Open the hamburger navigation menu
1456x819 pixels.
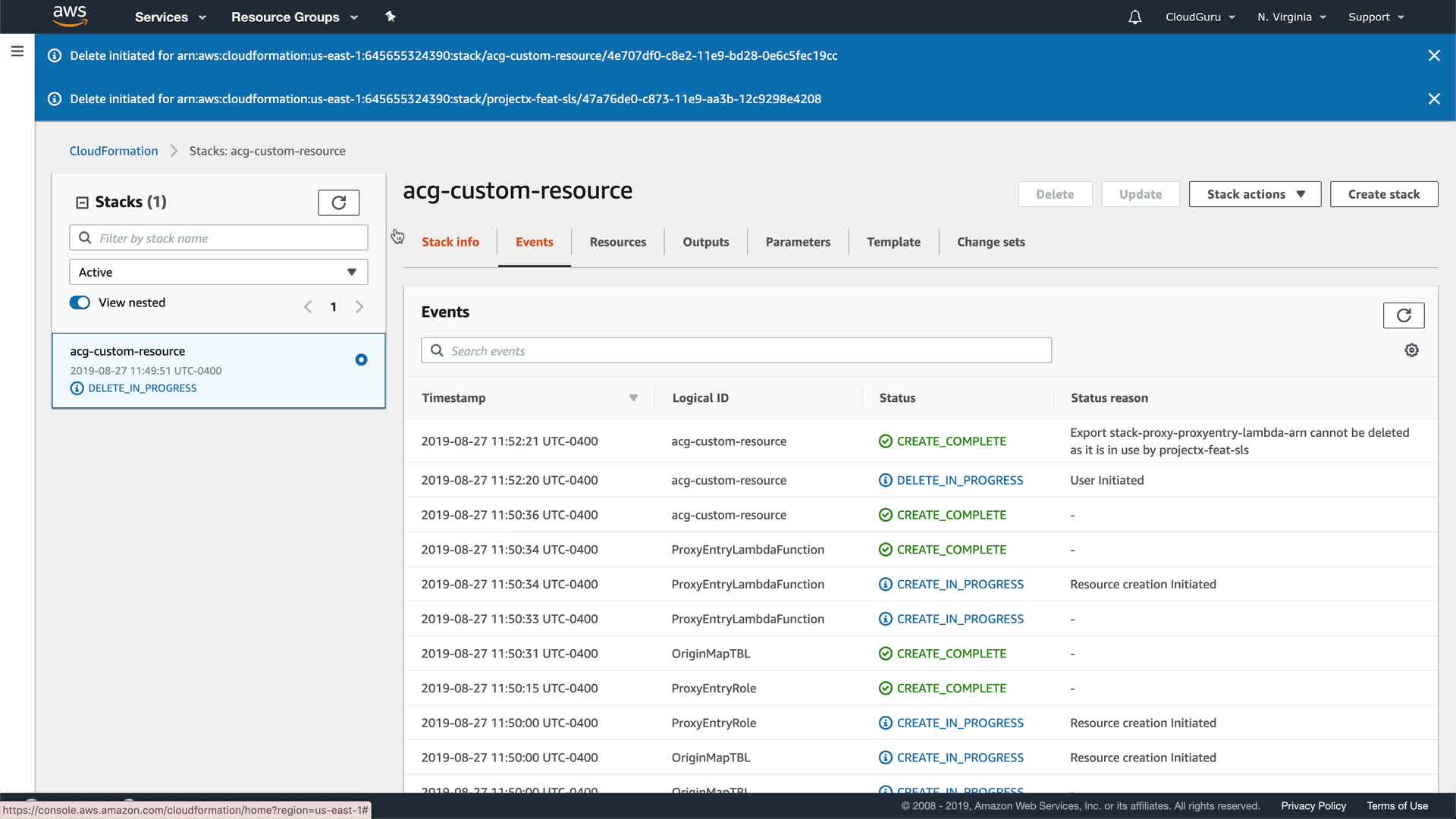[x=17, y=52]
